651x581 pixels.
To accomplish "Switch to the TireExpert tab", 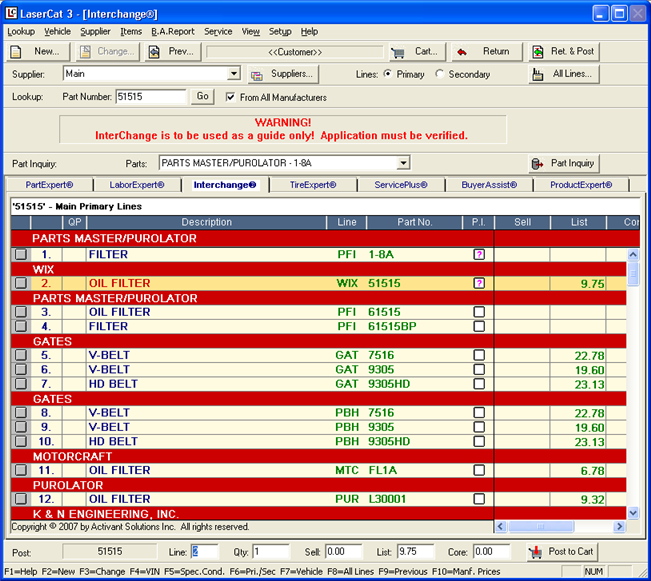I will point(312,184).
